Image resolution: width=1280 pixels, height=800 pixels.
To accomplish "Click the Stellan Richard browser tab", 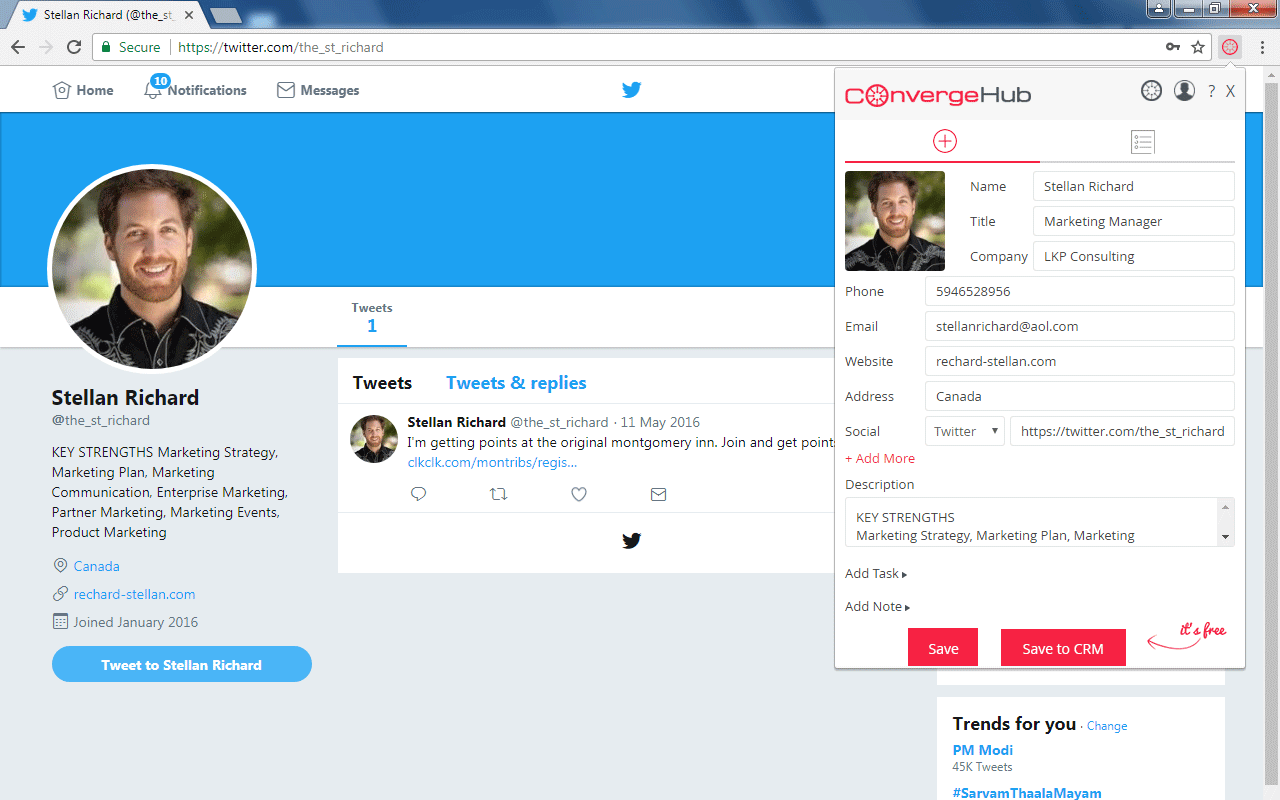I will click(x=108, y=15).
